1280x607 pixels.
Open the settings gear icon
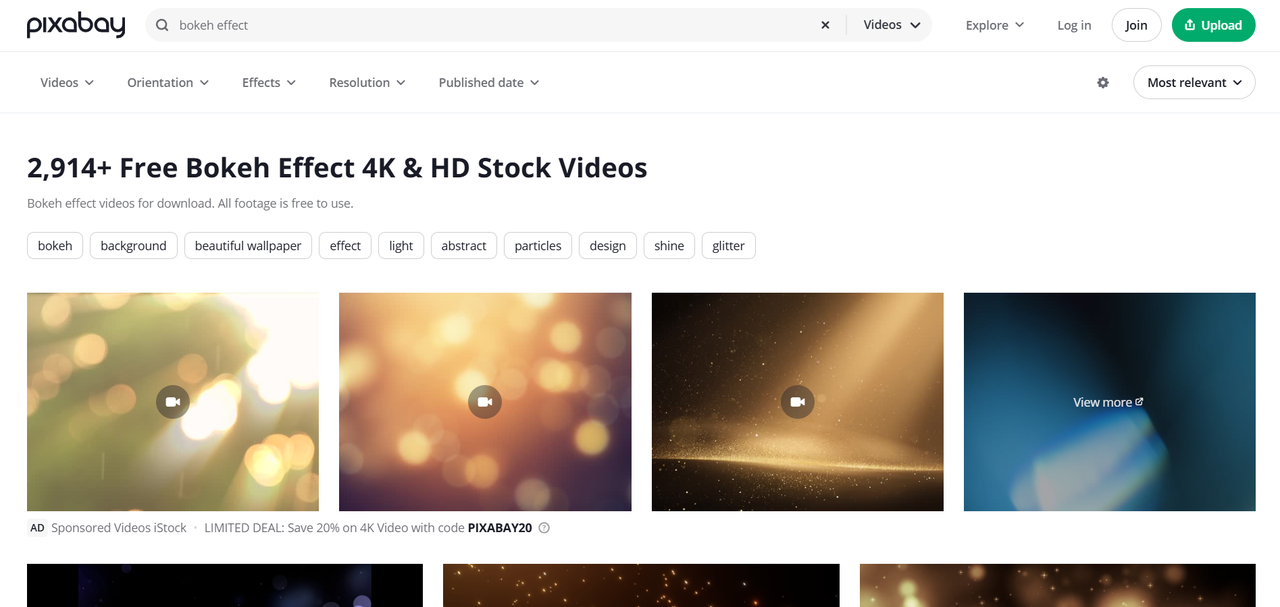[x=1103, y=83]
